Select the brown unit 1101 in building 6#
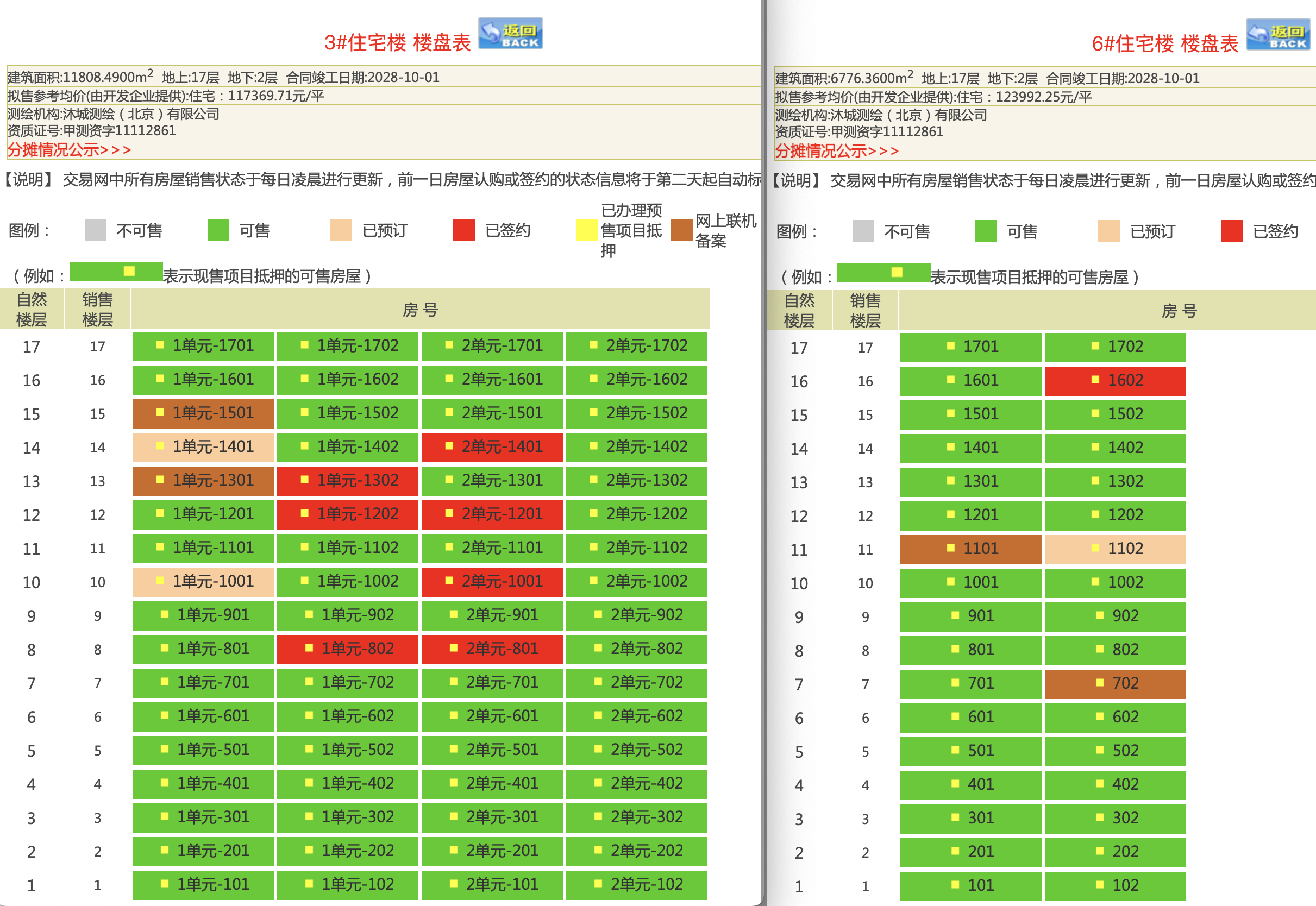The image size is (1316, 906). (970, 549)
